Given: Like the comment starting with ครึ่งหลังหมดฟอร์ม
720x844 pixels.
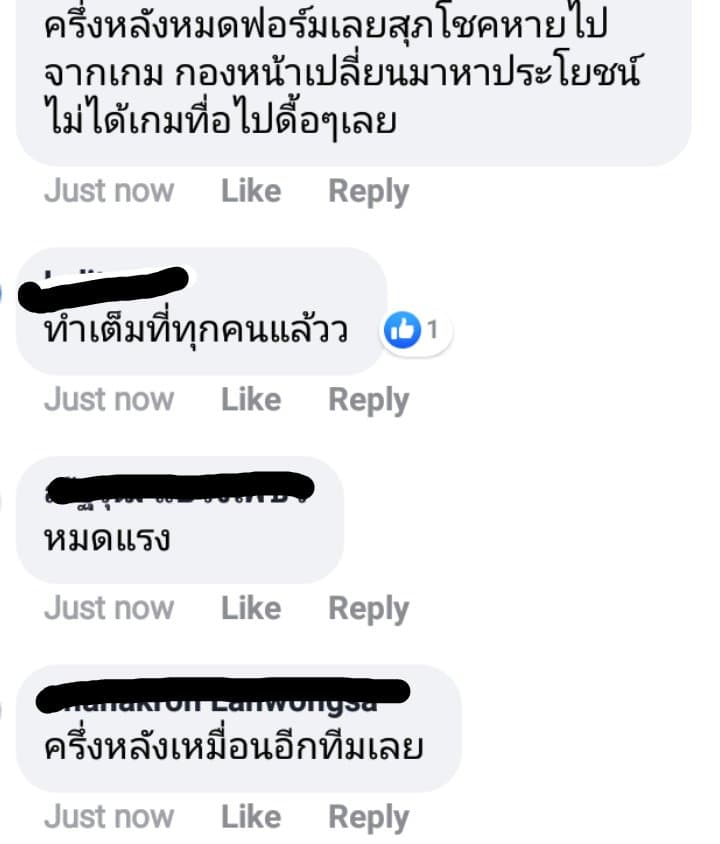Looking at the screenshot, I should (251, 191).
